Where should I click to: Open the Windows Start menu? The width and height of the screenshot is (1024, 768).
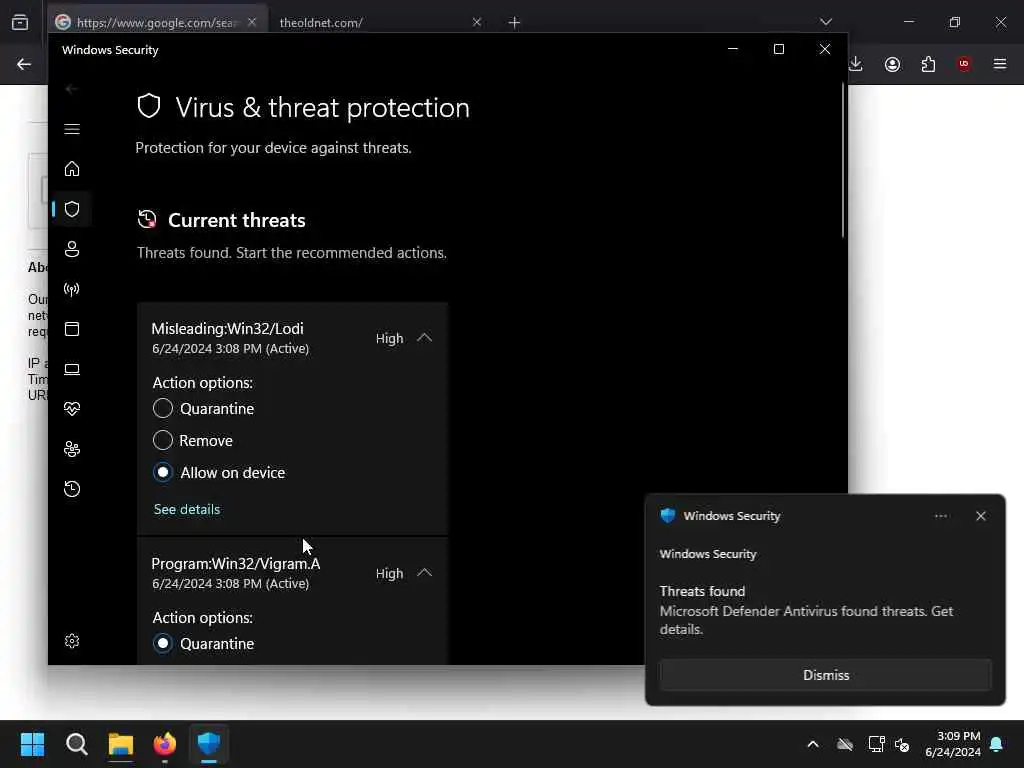(x=33, y=744)
